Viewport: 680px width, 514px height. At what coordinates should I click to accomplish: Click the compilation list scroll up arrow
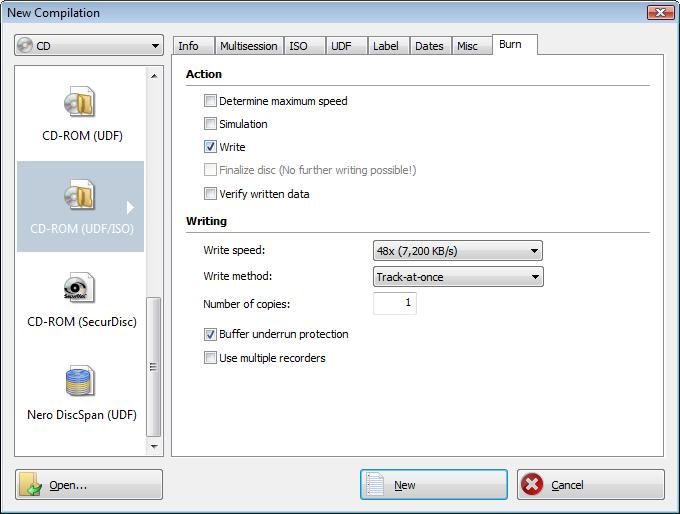tap(154, 76)
